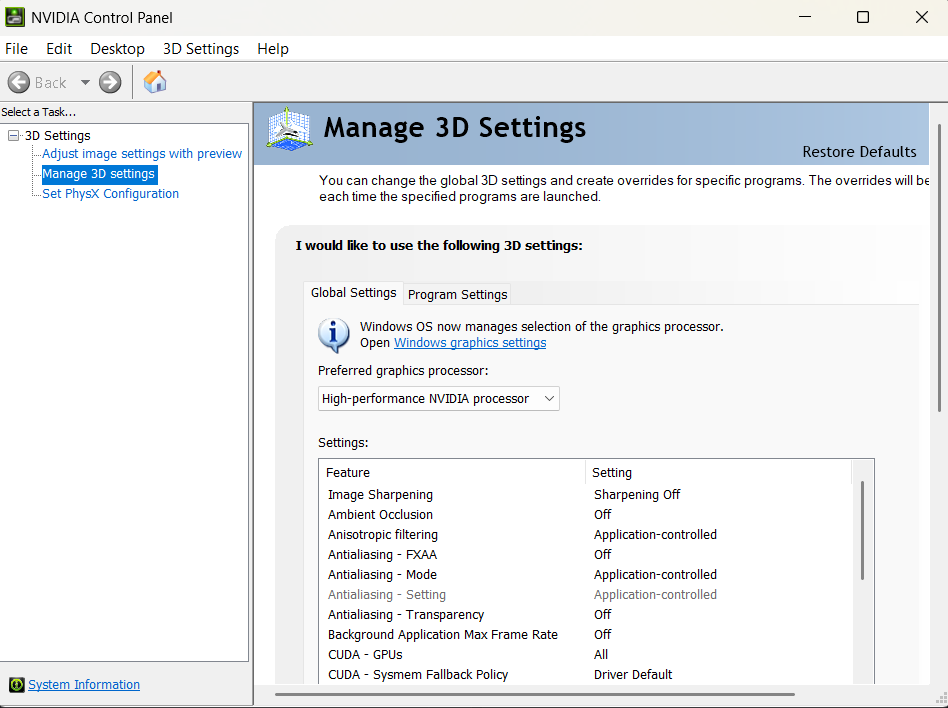Open the Edit menu

click(x=59, y=49)
